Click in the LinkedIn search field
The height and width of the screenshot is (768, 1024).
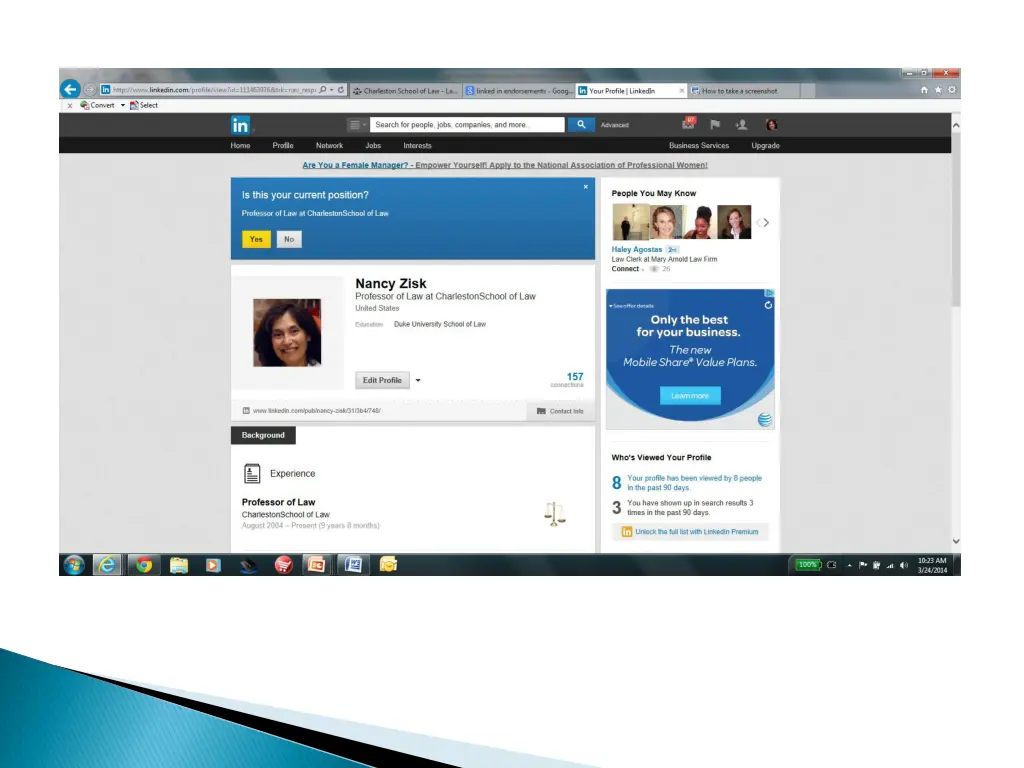(468, 125)
